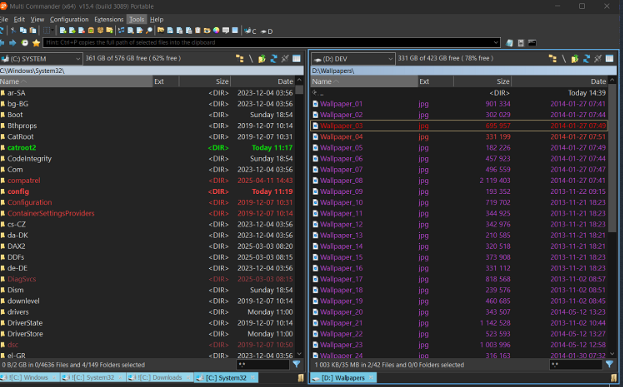
Task: Click the notepad icon right of command bar
Action: [509, 43]
